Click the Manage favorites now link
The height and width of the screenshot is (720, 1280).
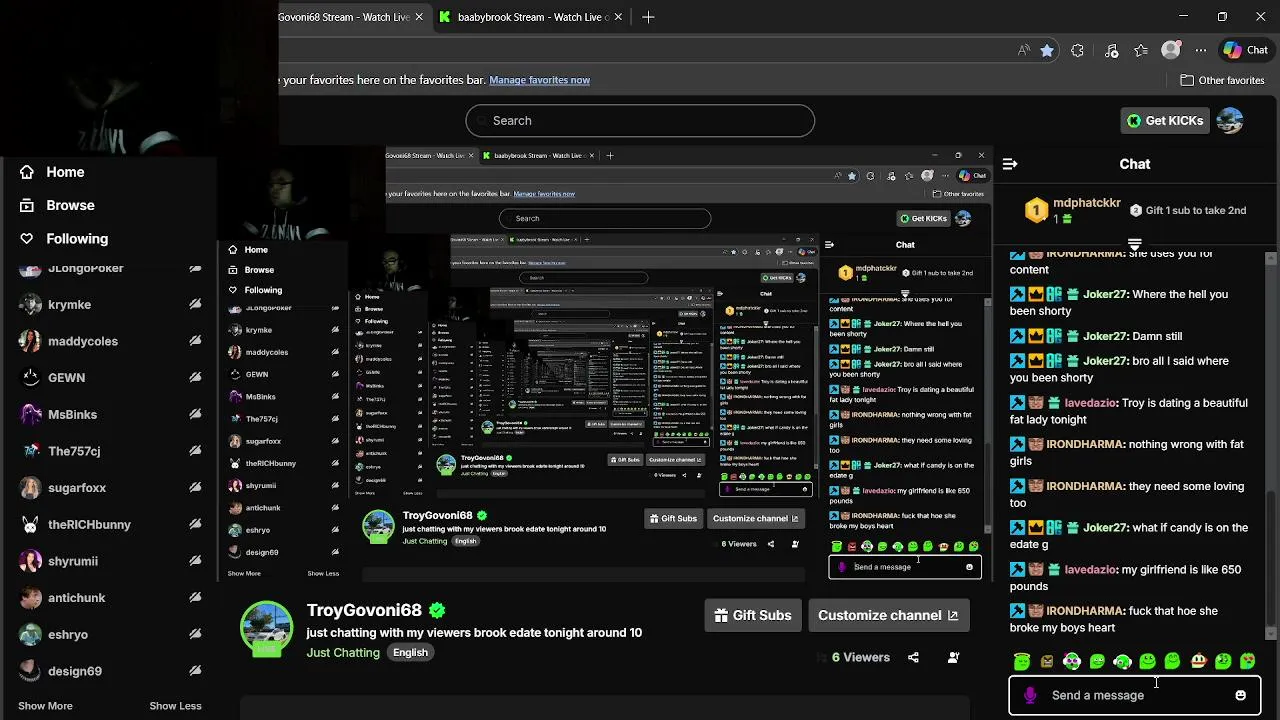coord(539,80)
